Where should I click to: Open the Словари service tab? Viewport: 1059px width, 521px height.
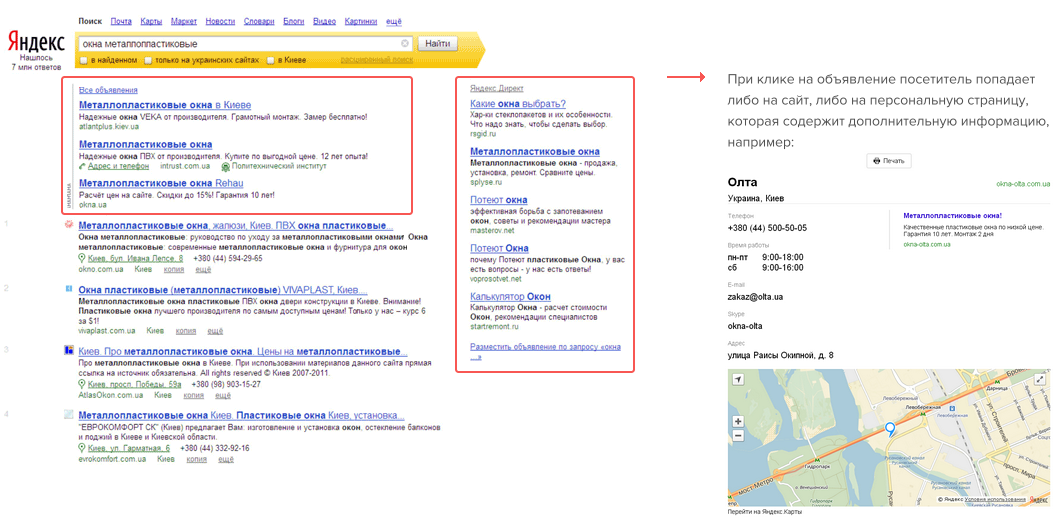pyautogui.click(x=259, y=22)
